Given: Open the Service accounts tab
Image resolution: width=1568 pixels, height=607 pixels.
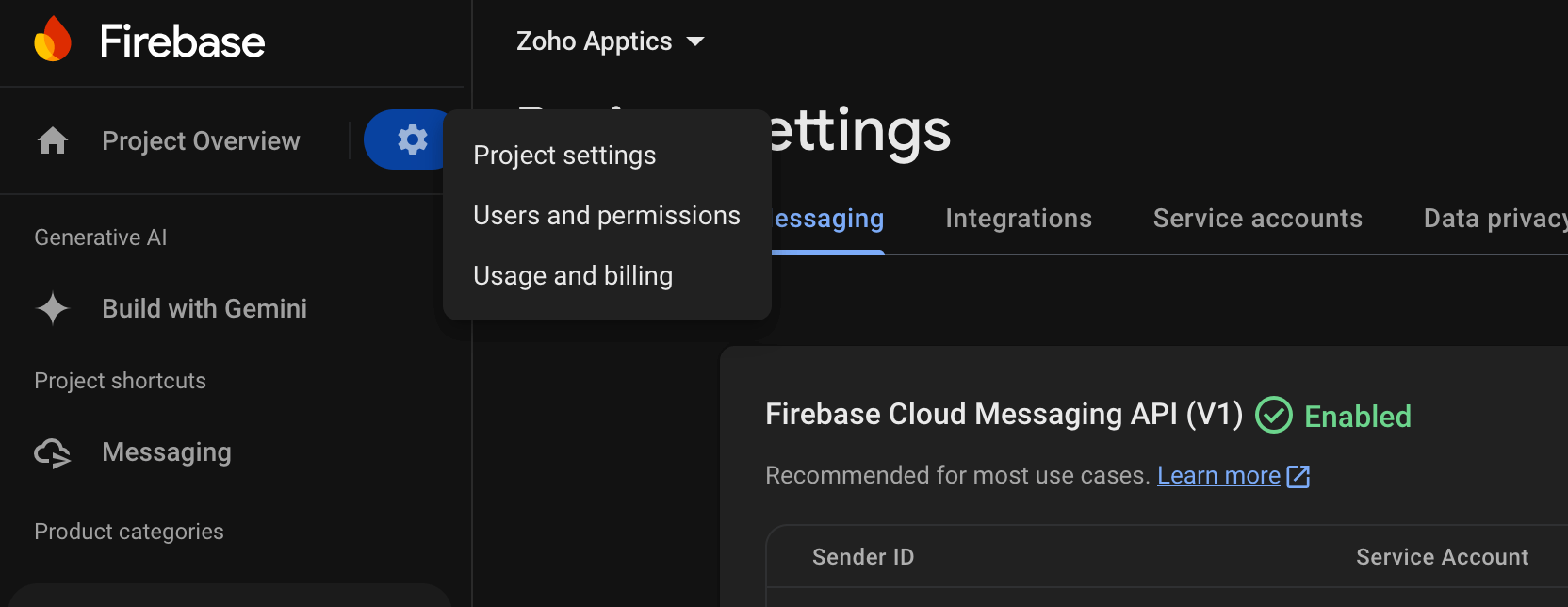Looking at the screenshot, I should [1257, 219].
